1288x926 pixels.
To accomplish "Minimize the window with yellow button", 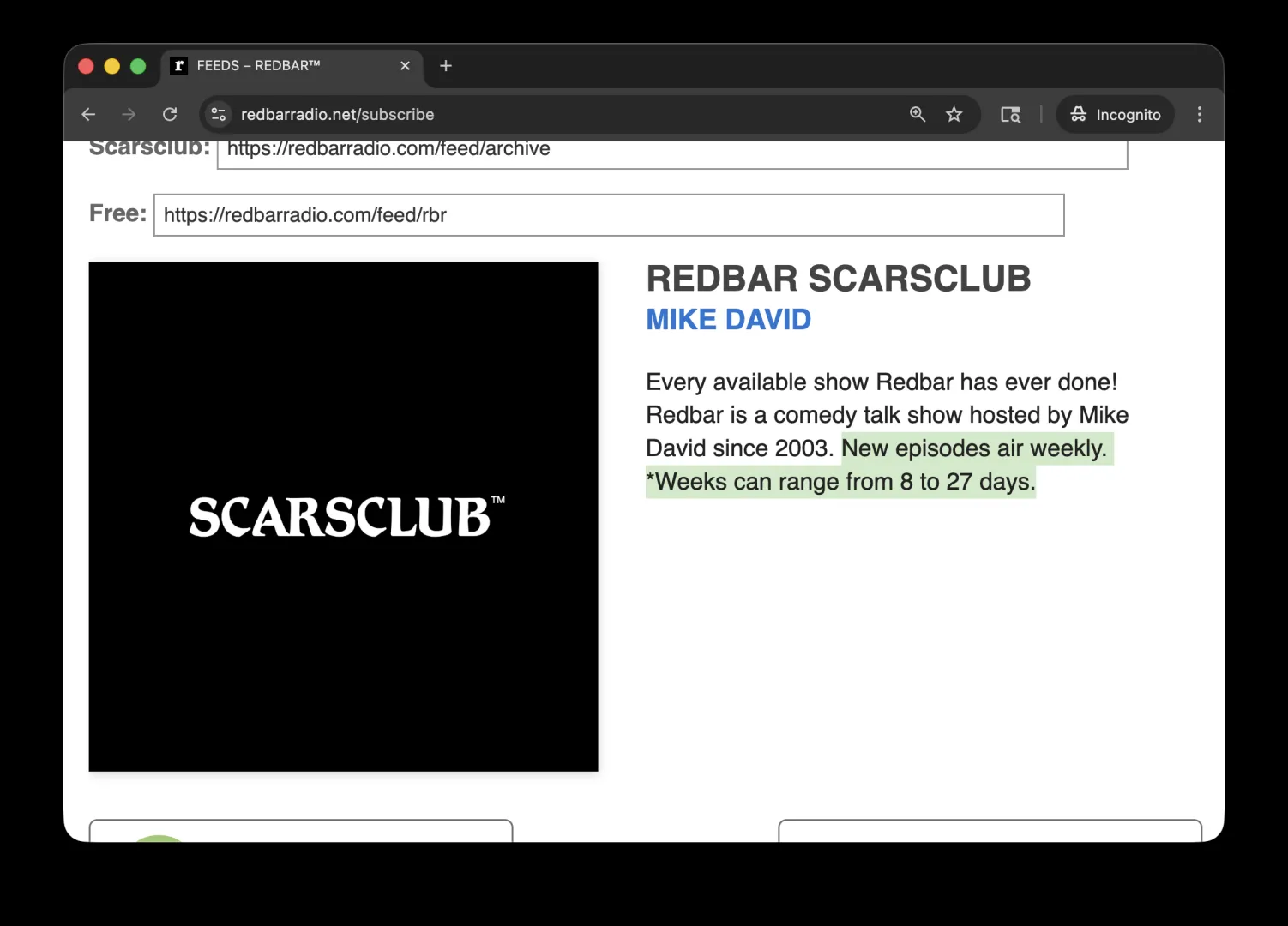I will pyautogui.click(x=112, y=66).
